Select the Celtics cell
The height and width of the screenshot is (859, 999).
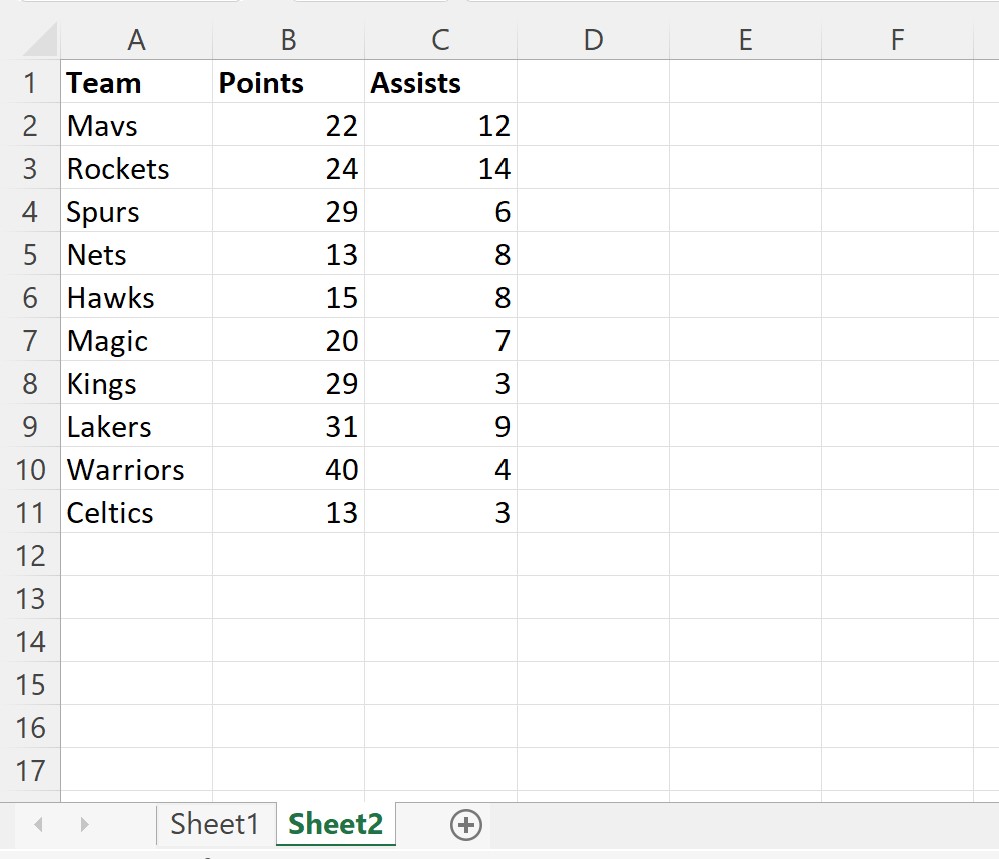(x=136, y=512)
